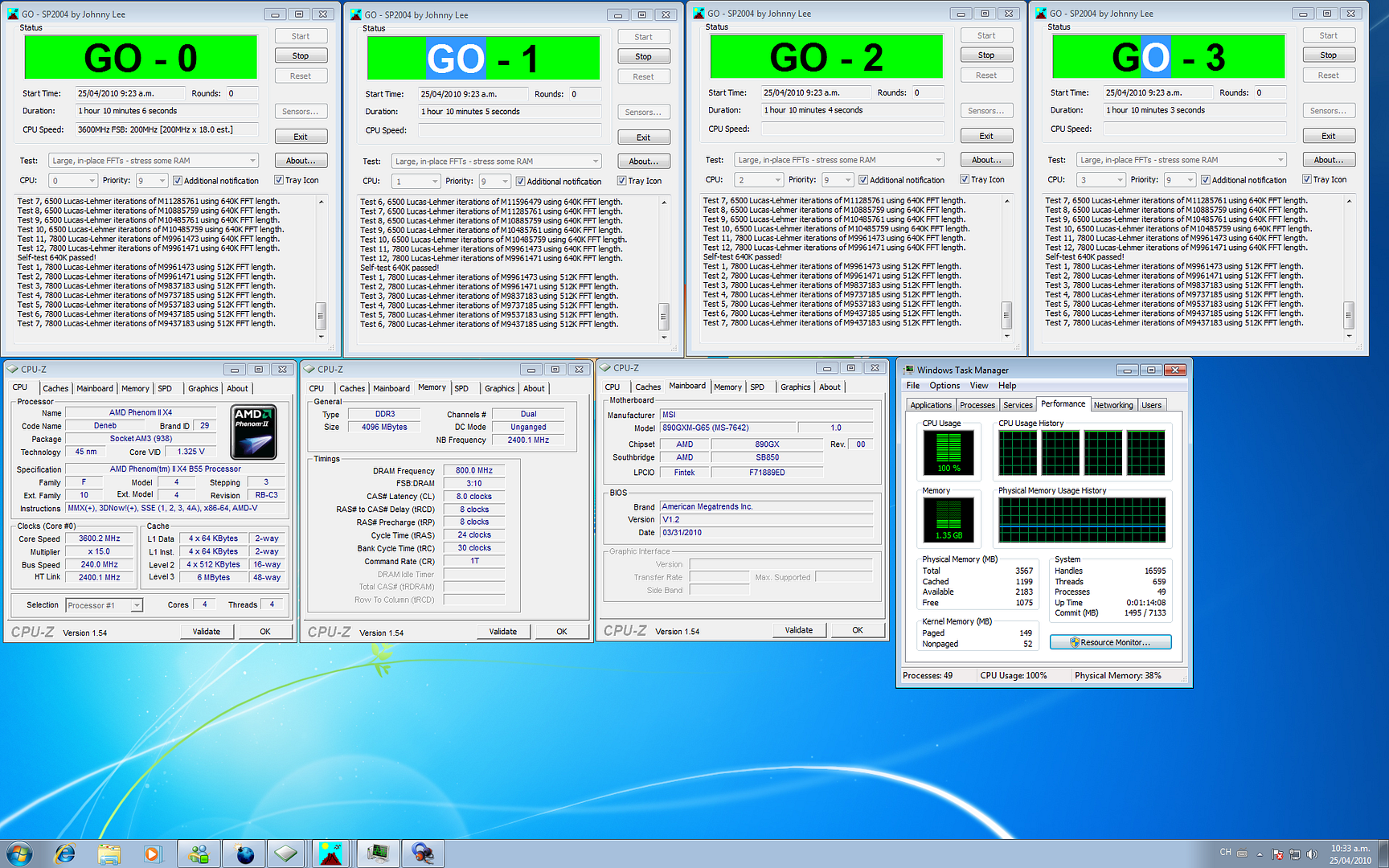
Task: Click the CH input language indicator
Action: 1225,852
